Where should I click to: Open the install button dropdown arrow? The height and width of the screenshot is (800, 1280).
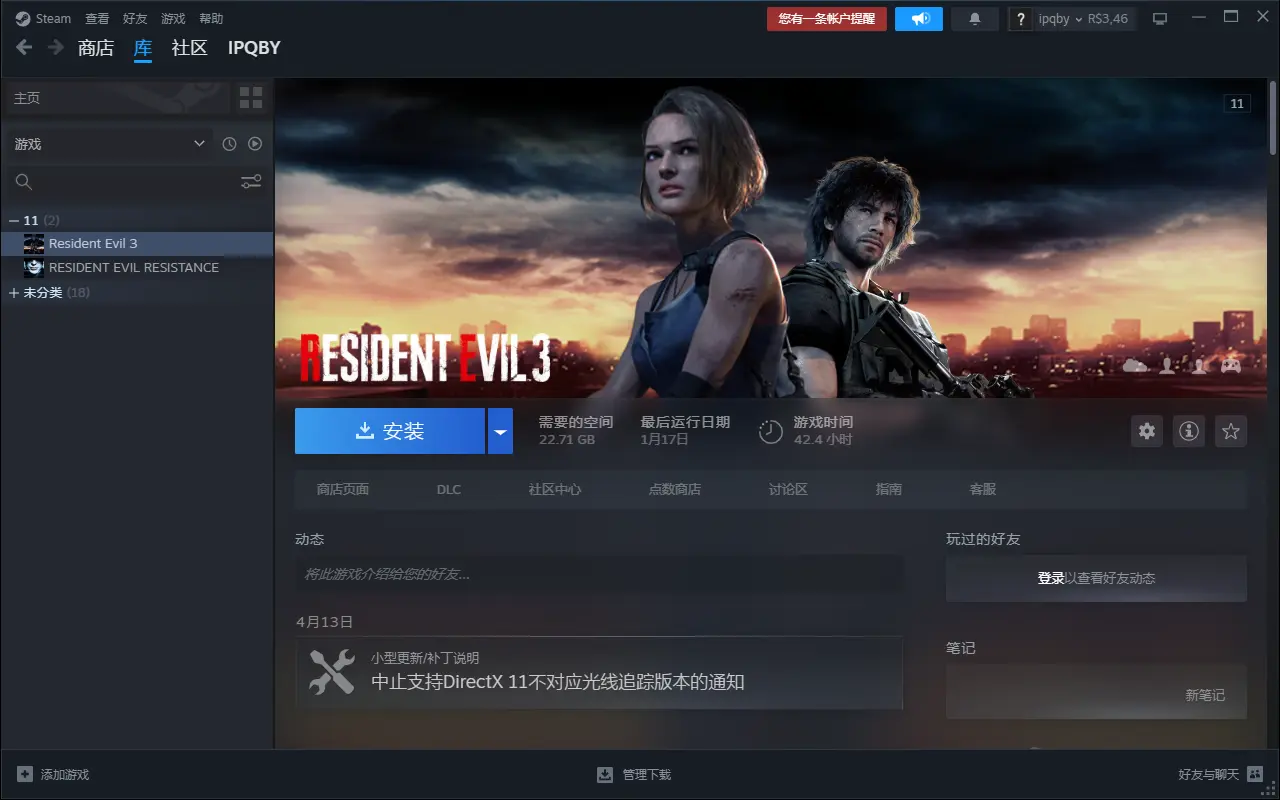click(x=500, y=431)
